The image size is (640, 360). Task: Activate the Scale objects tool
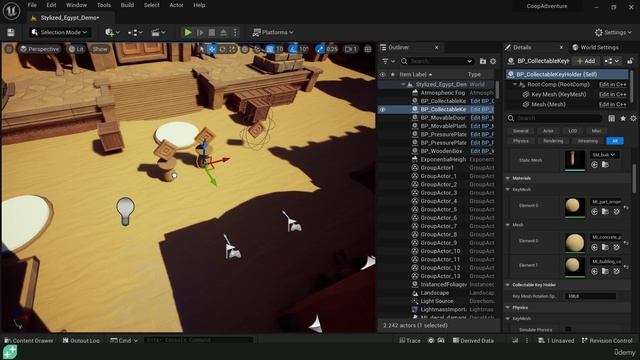coord(232,49)
